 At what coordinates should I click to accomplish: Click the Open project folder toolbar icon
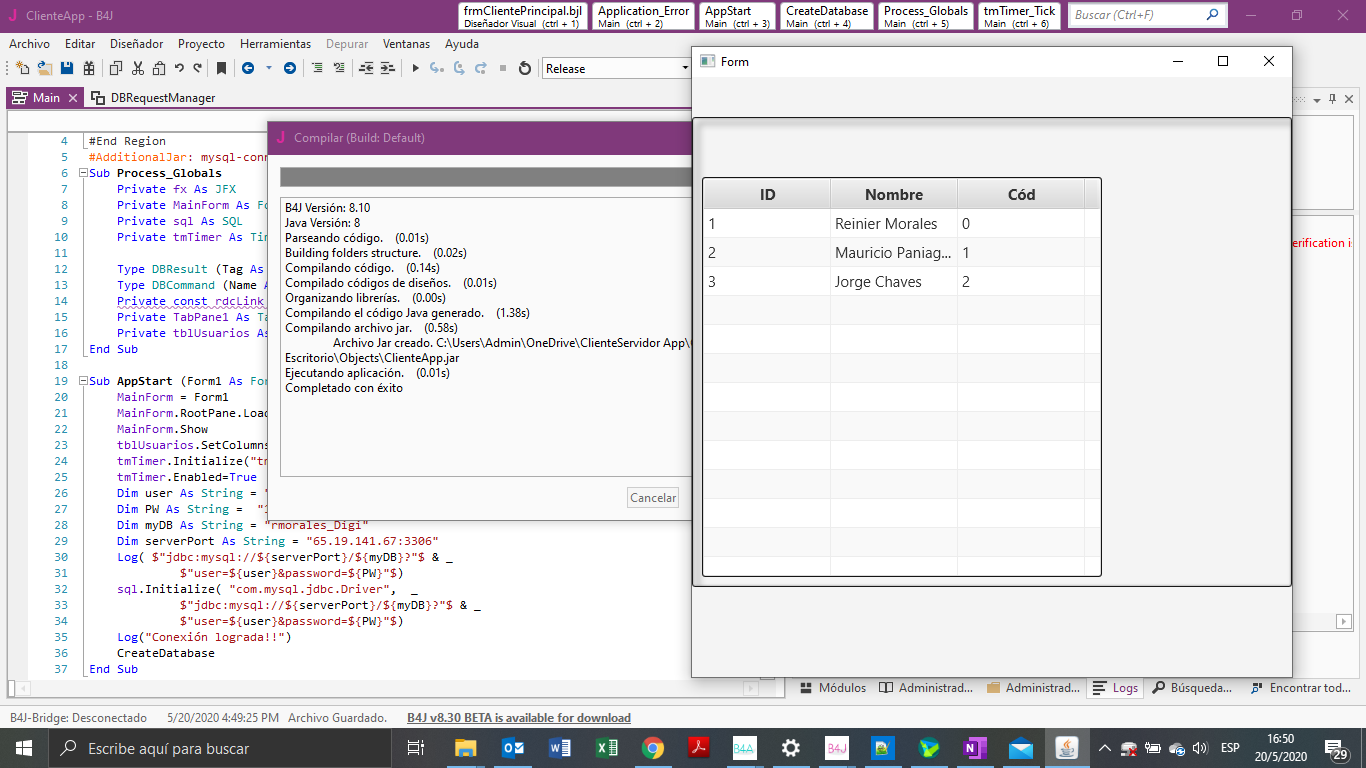(x=45, y=68)
